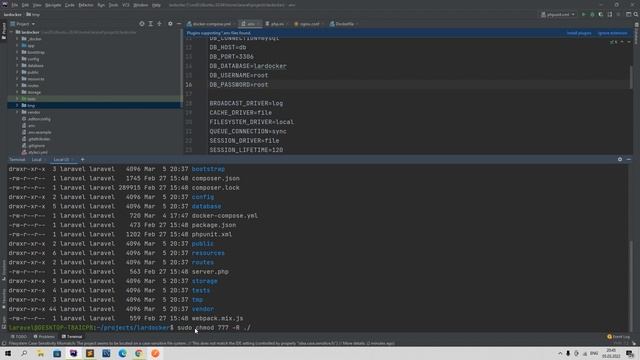Open Windows taskbar search

[x=24, y=353]
